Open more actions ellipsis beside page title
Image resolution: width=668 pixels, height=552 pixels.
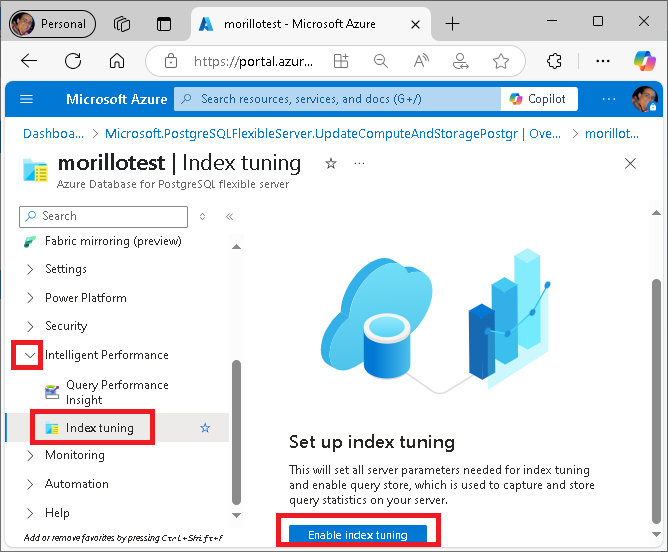point(359,164)
